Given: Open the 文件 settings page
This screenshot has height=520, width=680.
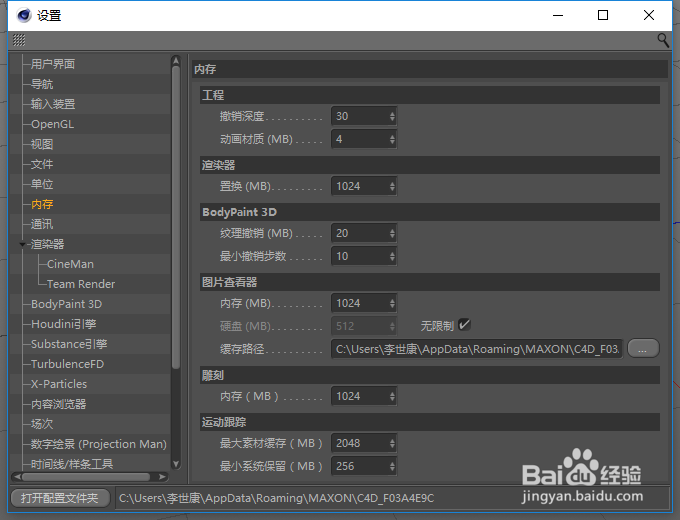Looking at the screenshot, I should (x=42, y=164).
